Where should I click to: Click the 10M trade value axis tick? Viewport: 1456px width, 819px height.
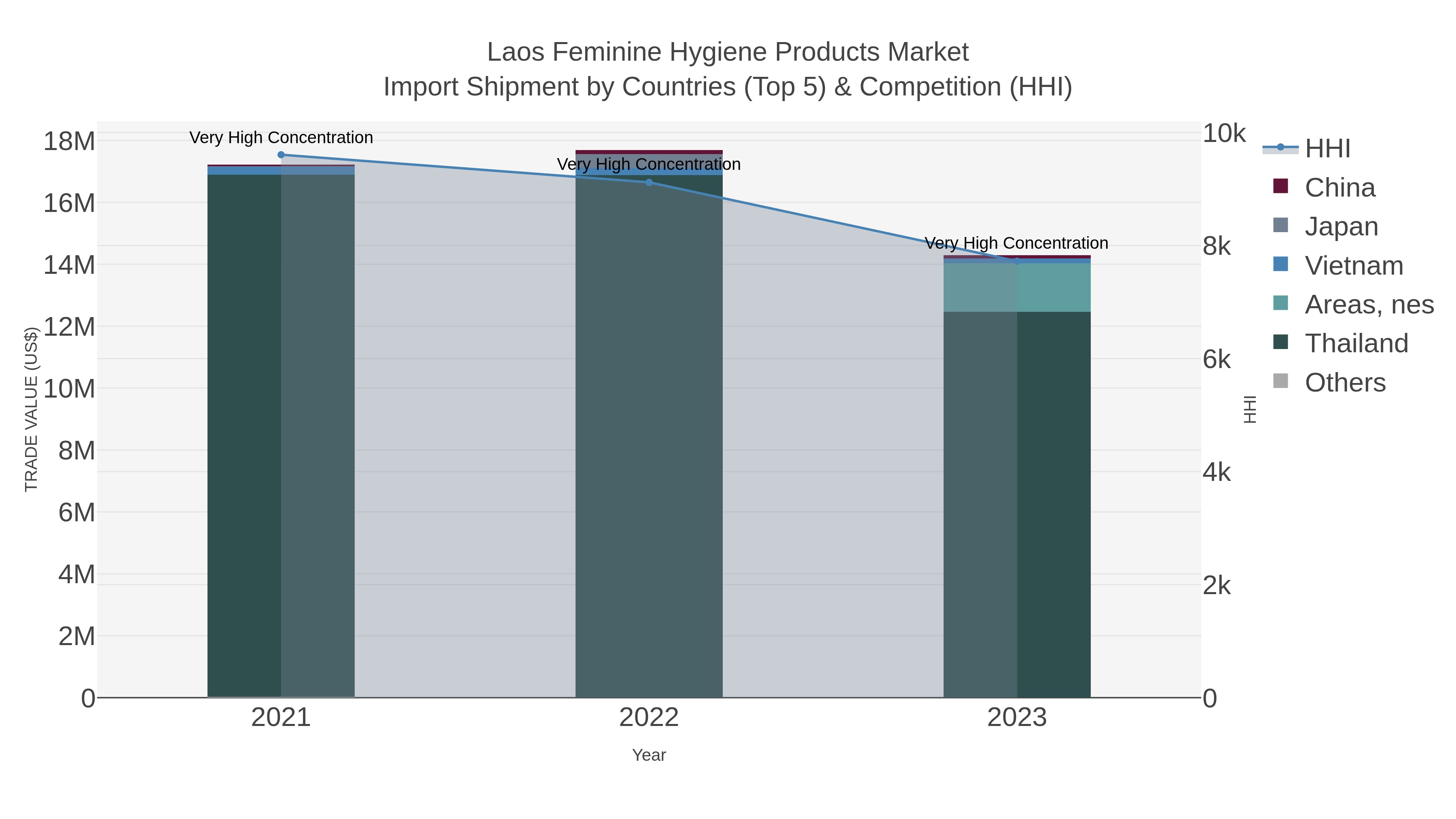[69, 389]
